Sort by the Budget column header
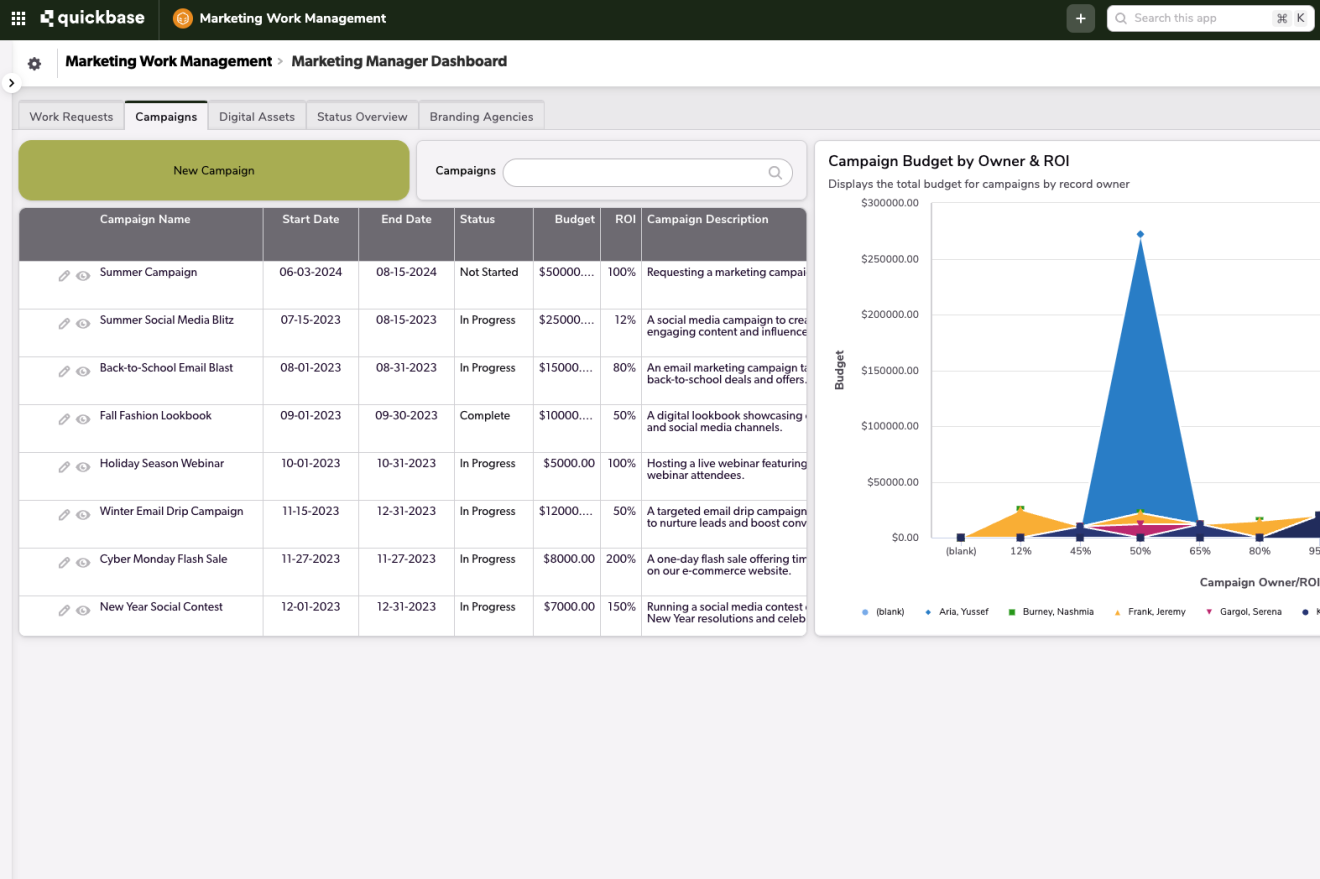Screen dimensions: 1320x879 [574, 220]
